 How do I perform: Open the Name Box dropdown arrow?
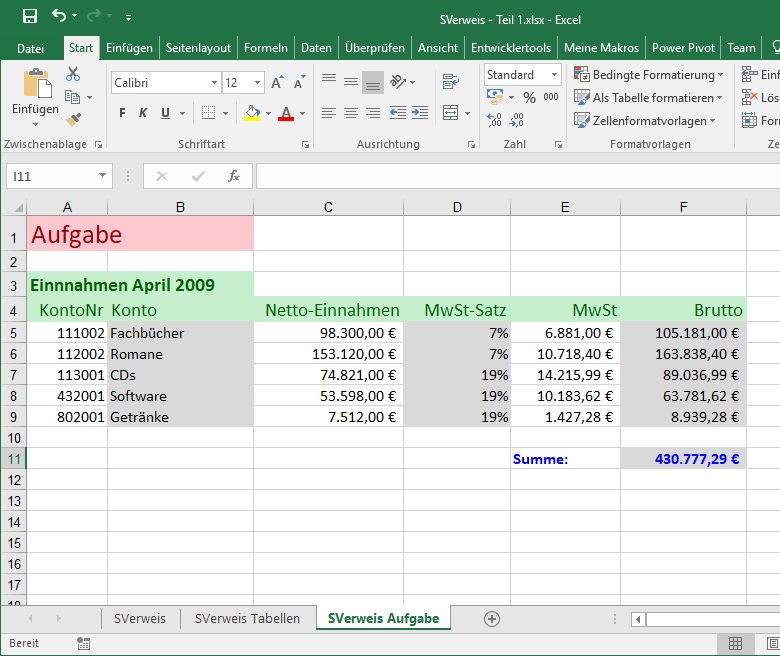(103, 176)
